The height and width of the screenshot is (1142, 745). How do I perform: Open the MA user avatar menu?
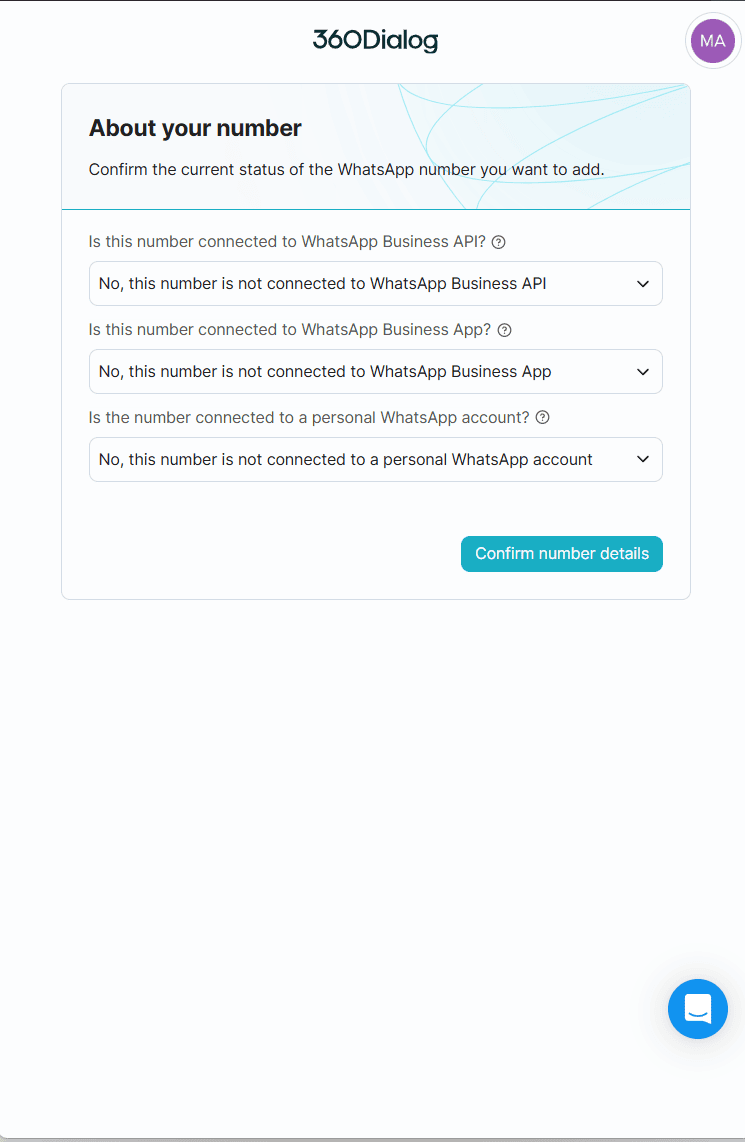712,41
